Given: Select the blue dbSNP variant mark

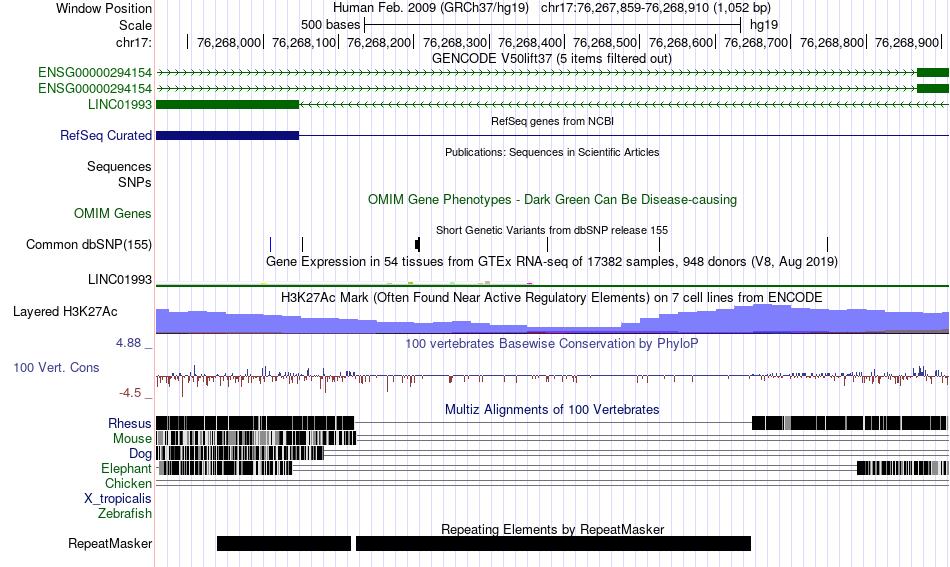Looking at the screenshot, I should pyautogui.click(x=270, y=244).
